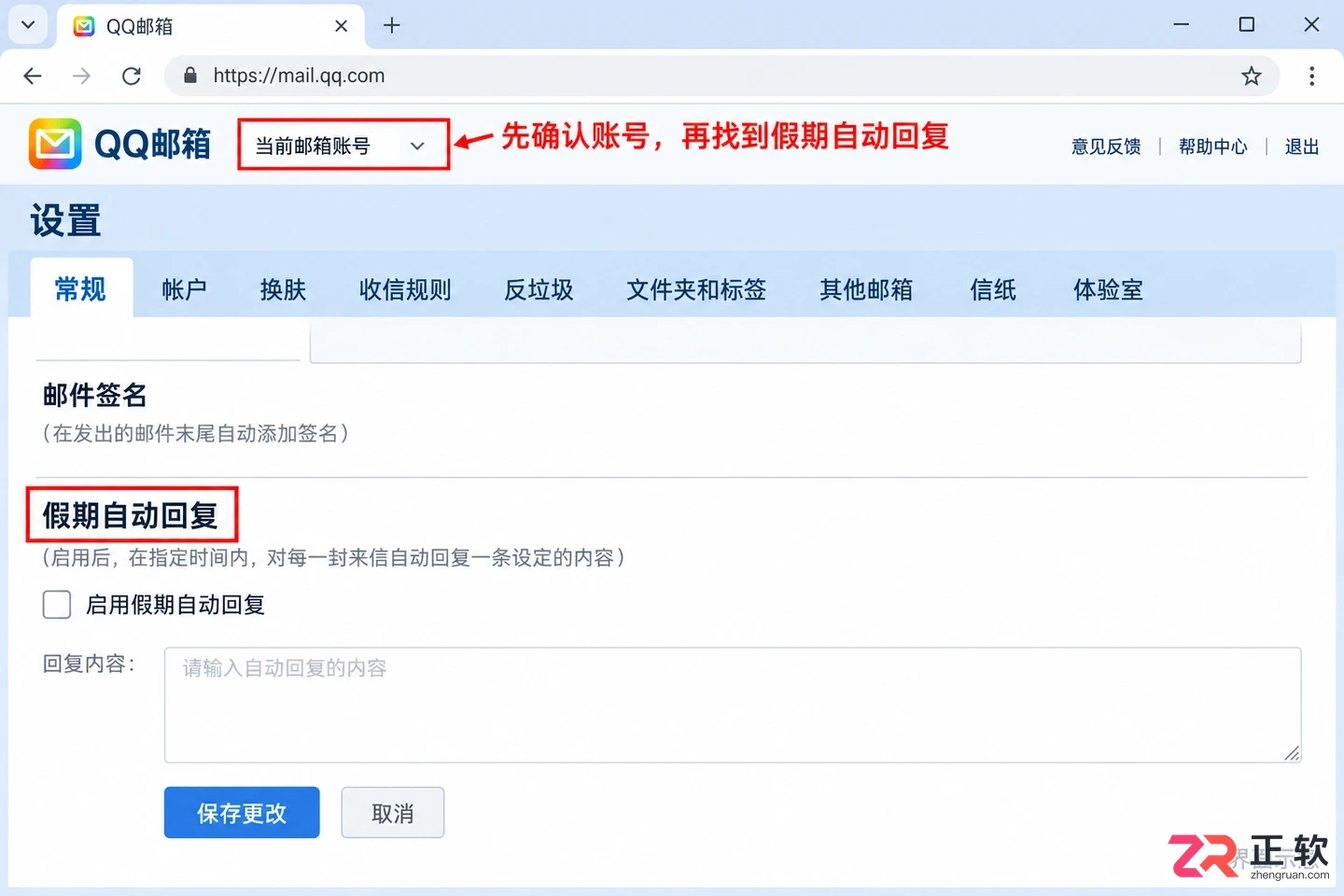
Task: Expand the 当前邮箱账号 dropdown
Action: pos(343,145)
